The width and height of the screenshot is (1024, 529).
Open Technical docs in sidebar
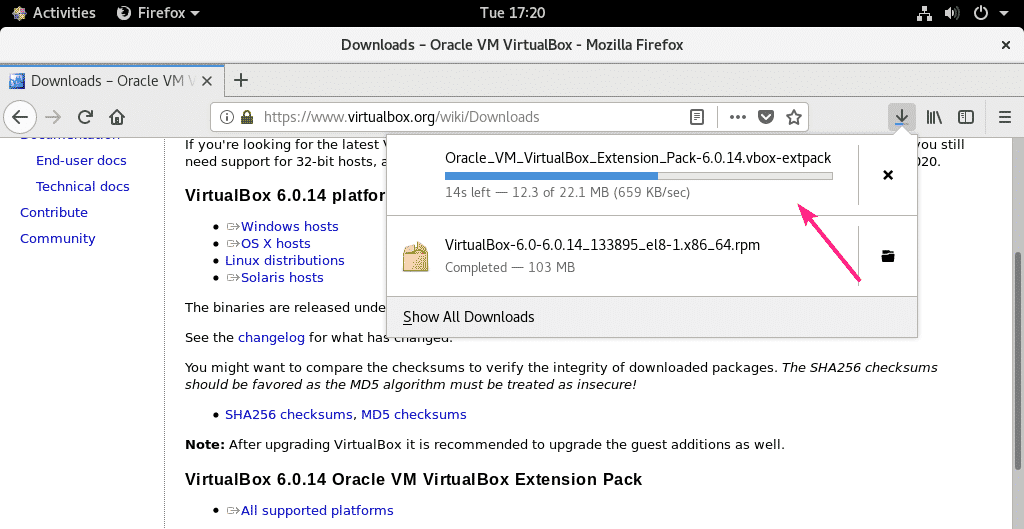point(82,186)
